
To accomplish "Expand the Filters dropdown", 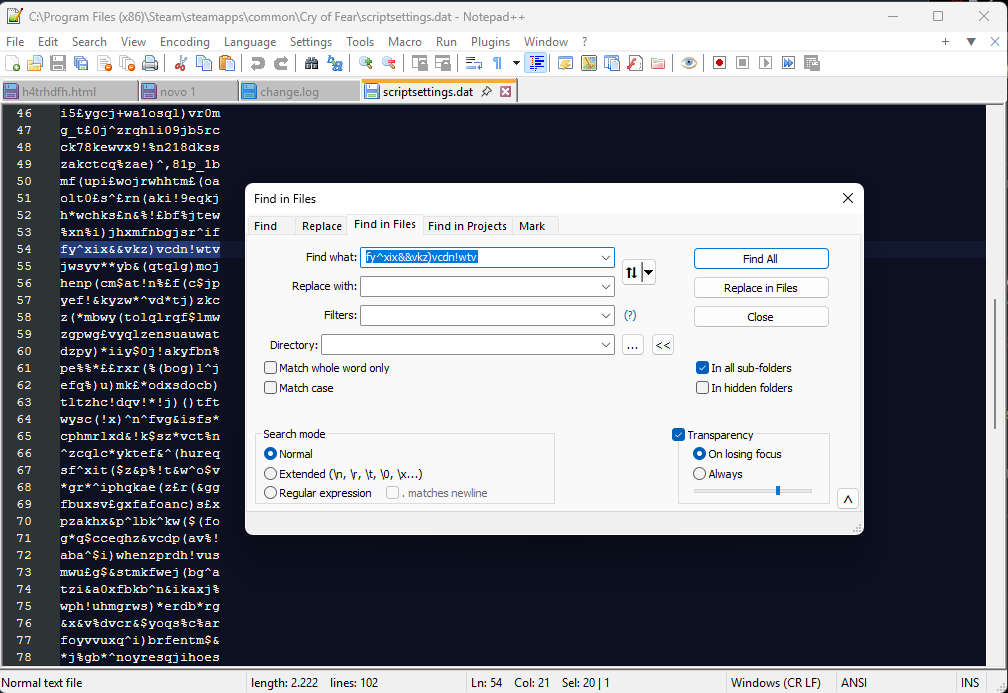I will pos(606,315).
